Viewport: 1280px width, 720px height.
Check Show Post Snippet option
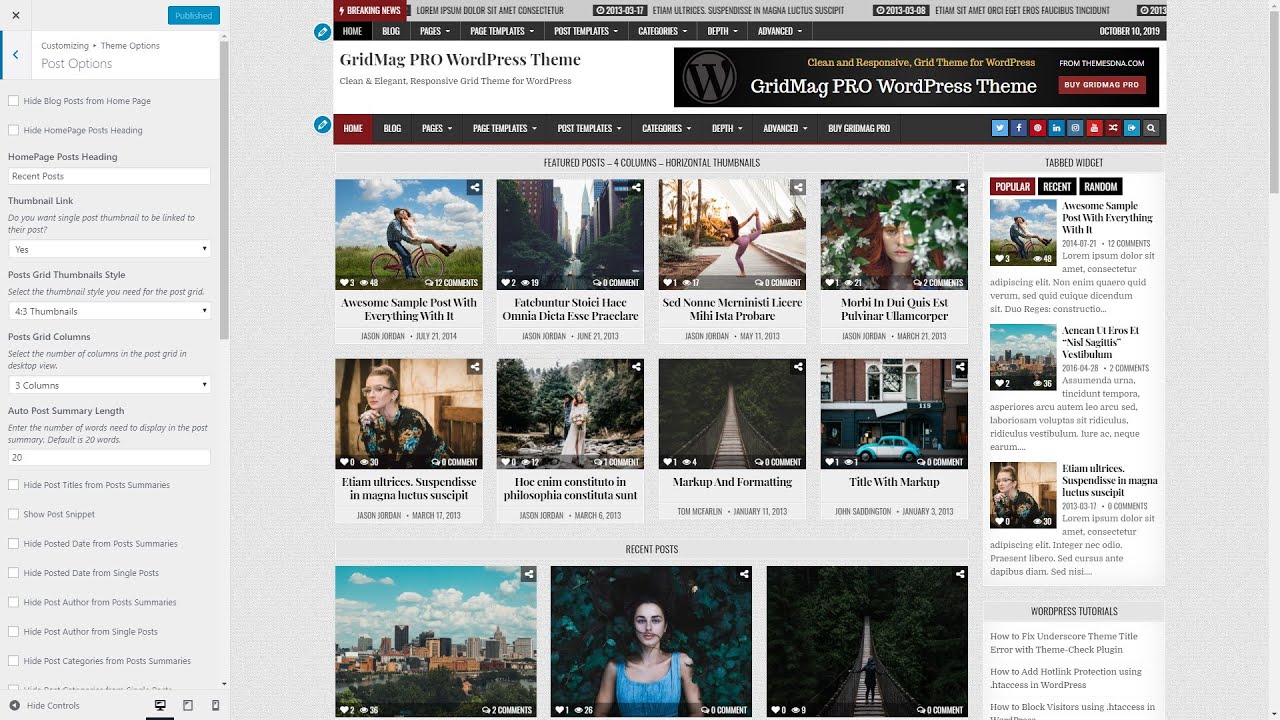click(x=13, y=514)
